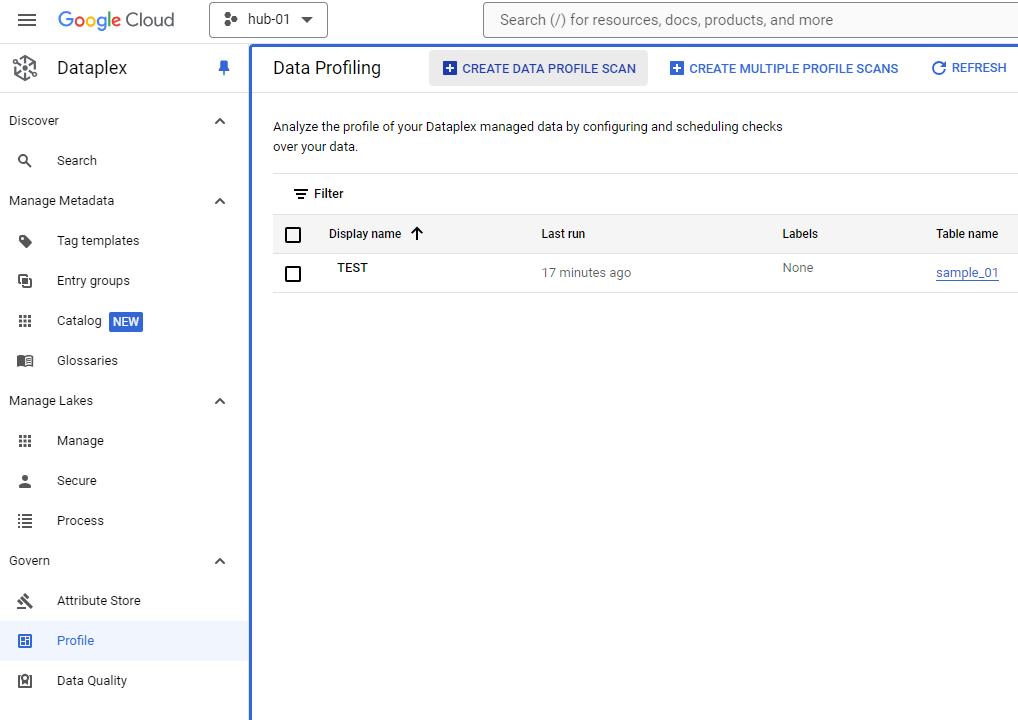Unpin Dataplex using the pin icon
This screenshot has height=720, width=1018.
click(224, 68)
